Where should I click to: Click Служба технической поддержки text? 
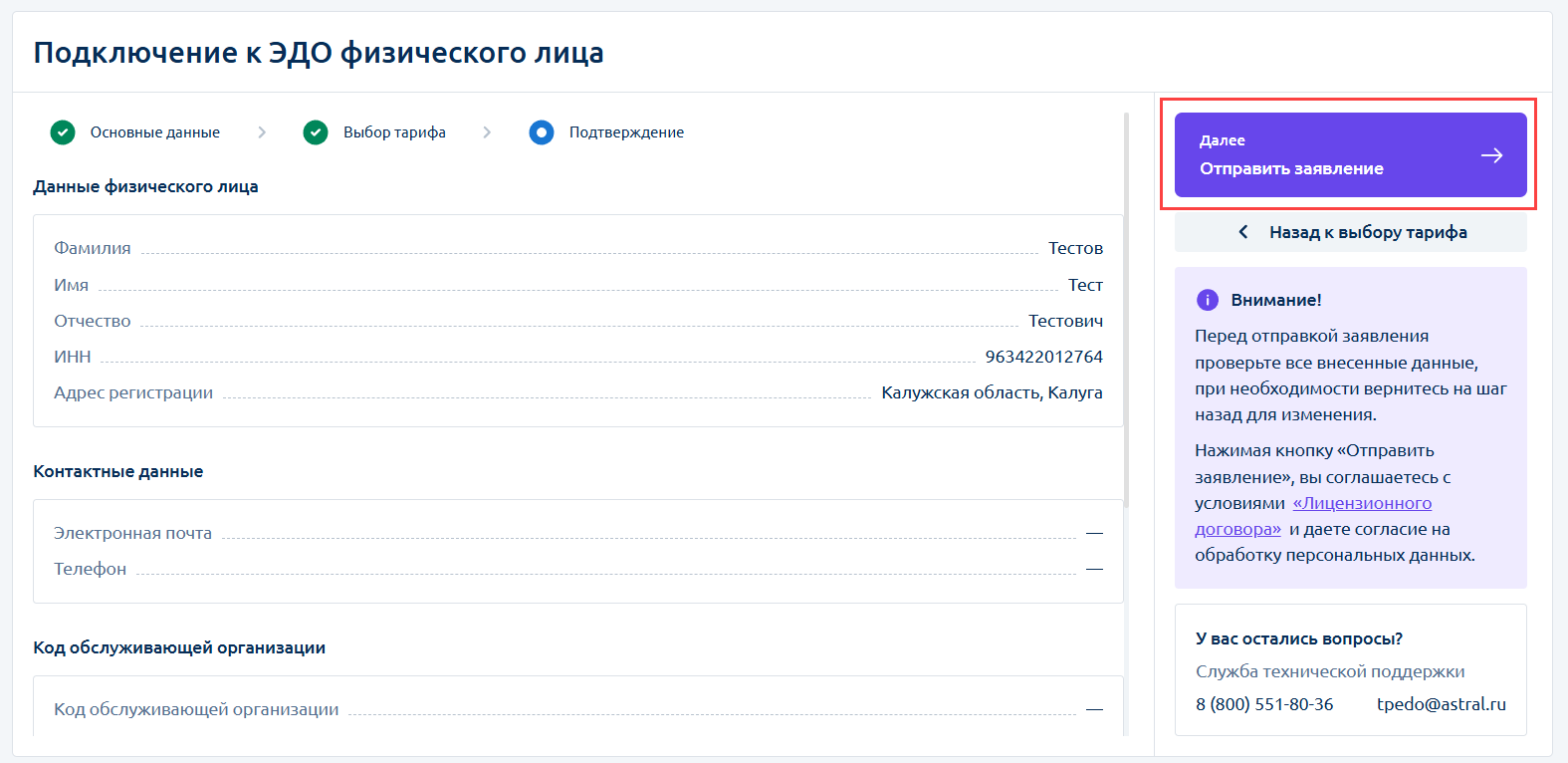(1330, 671)
